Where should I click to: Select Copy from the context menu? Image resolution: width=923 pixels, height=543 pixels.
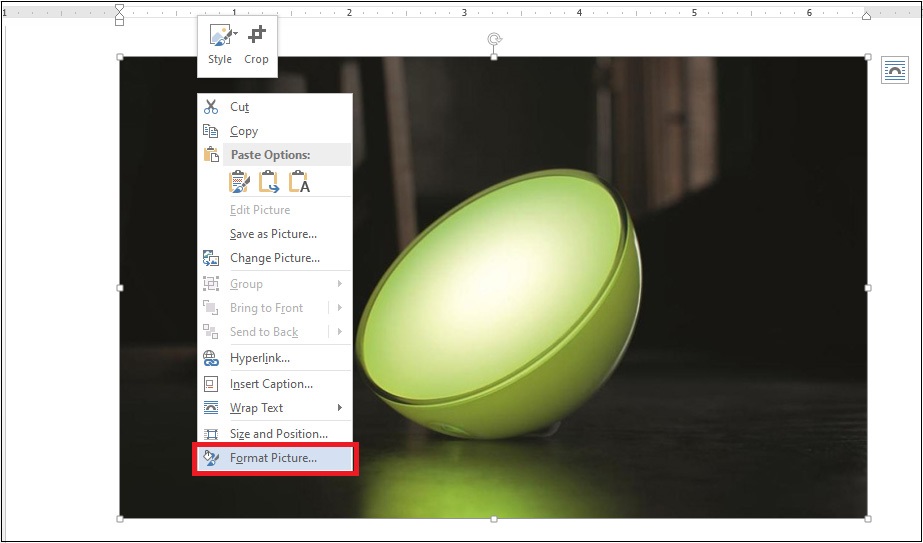[x=244, y=131]
